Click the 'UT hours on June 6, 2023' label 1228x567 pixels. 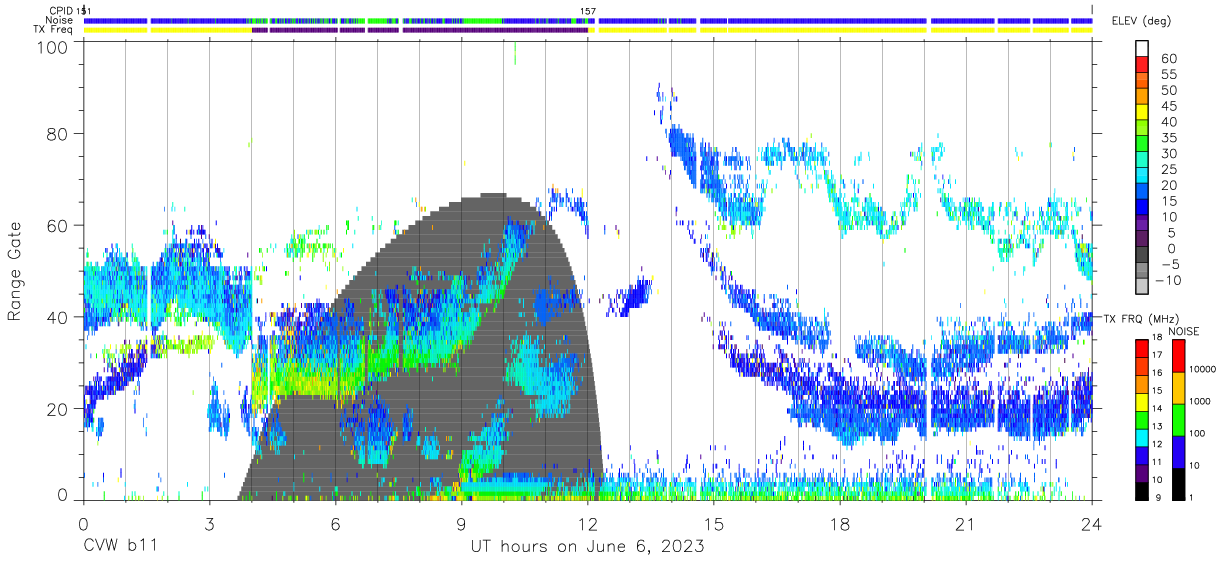[x=587, y=547]
